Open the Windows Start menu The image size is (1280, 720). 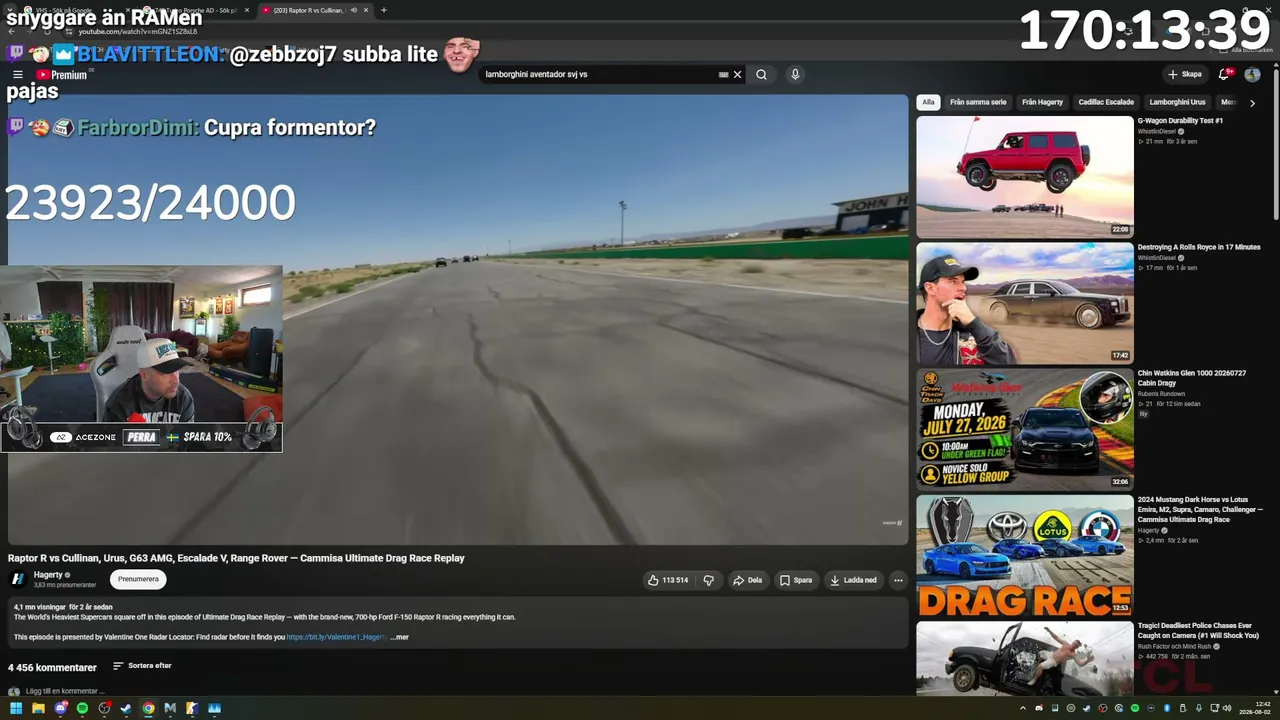(x=16, y=708)
